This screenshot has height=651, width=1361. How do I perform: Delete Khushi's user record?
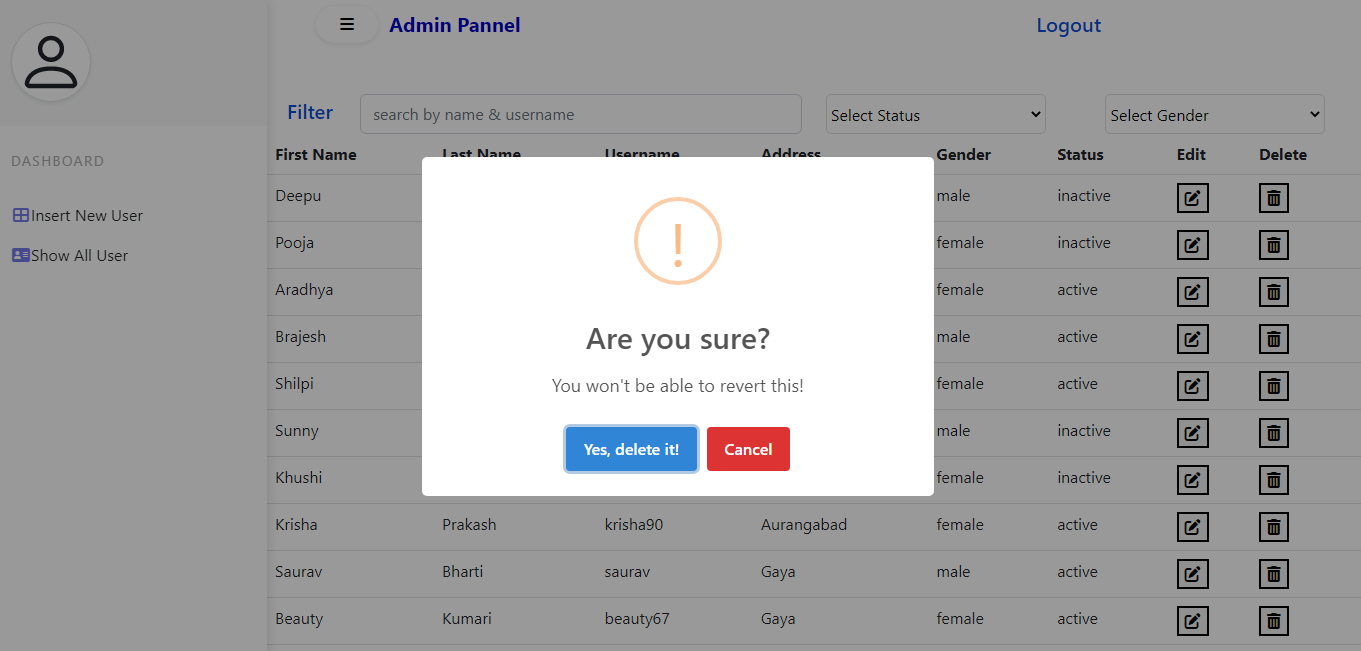tap(1273, 480)
